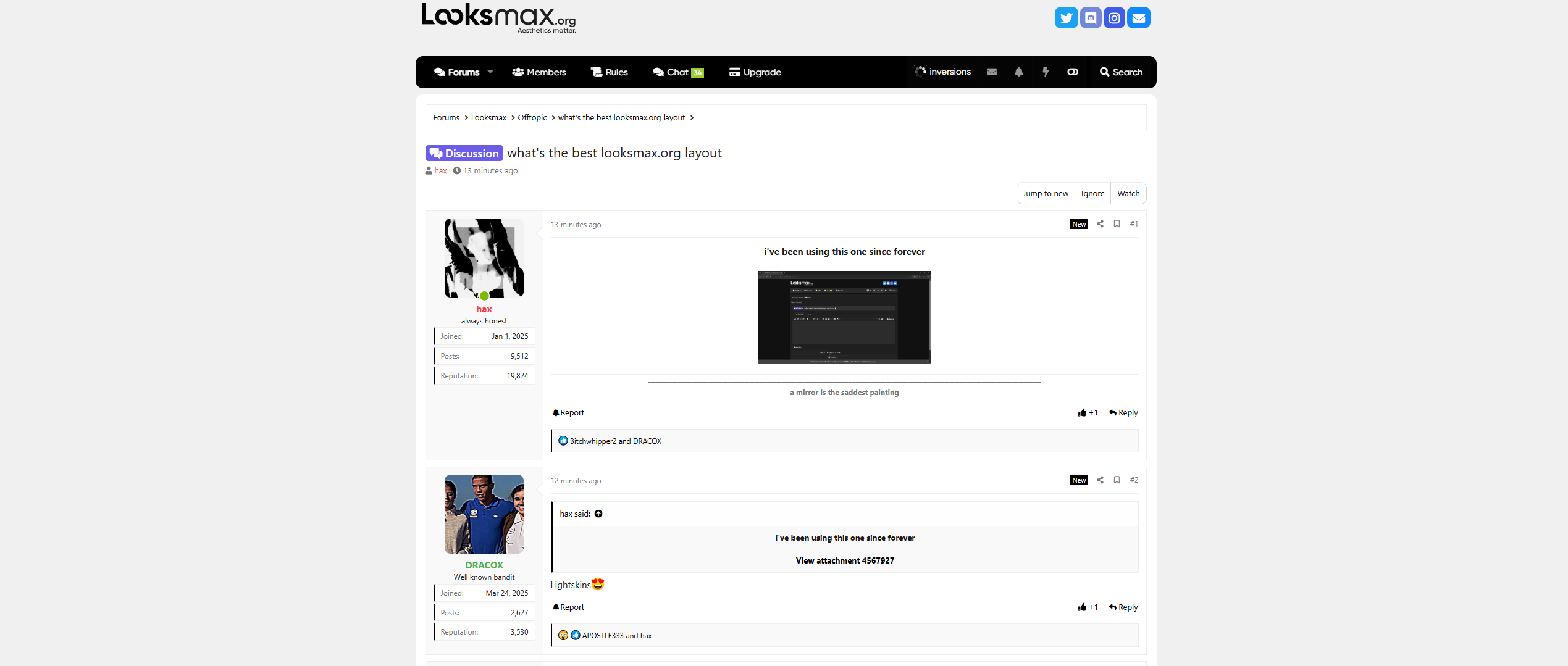Expand the Forums dropdown arrow

tap(490, 72)
